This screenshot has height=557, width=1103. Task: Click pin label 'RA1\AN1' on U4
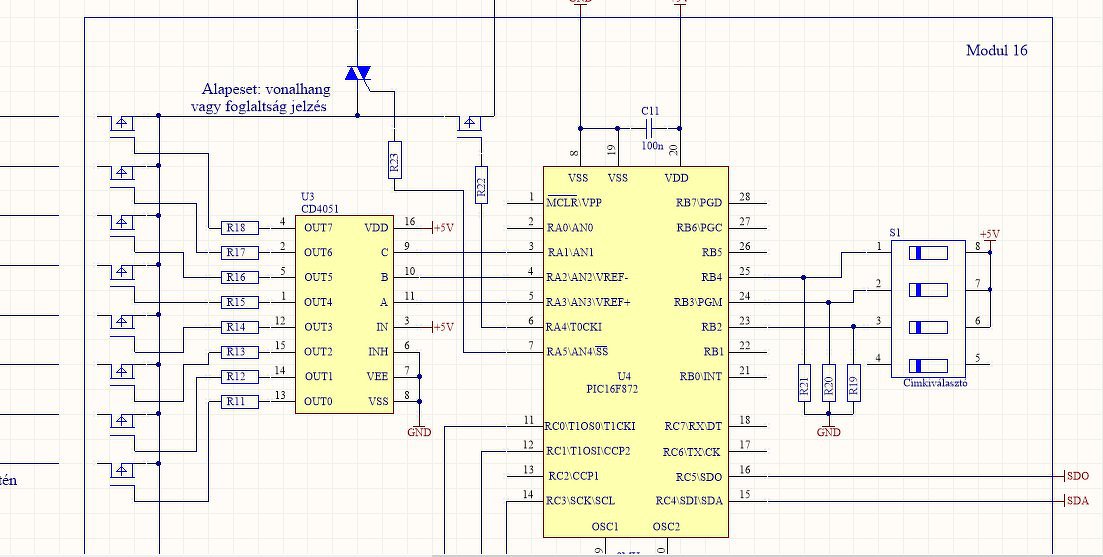pos(570,252)
